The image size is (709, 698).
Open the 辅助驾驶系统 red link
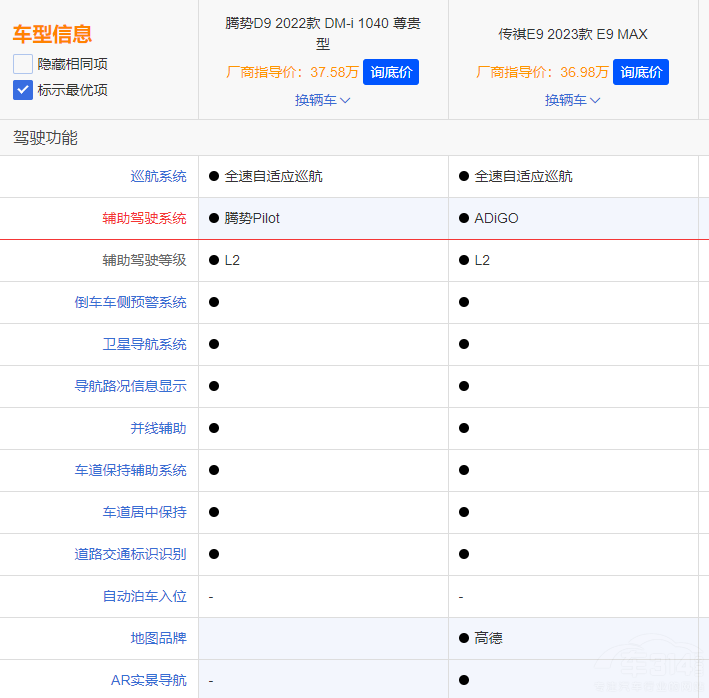pyautogui.click(x=144, y=218)
